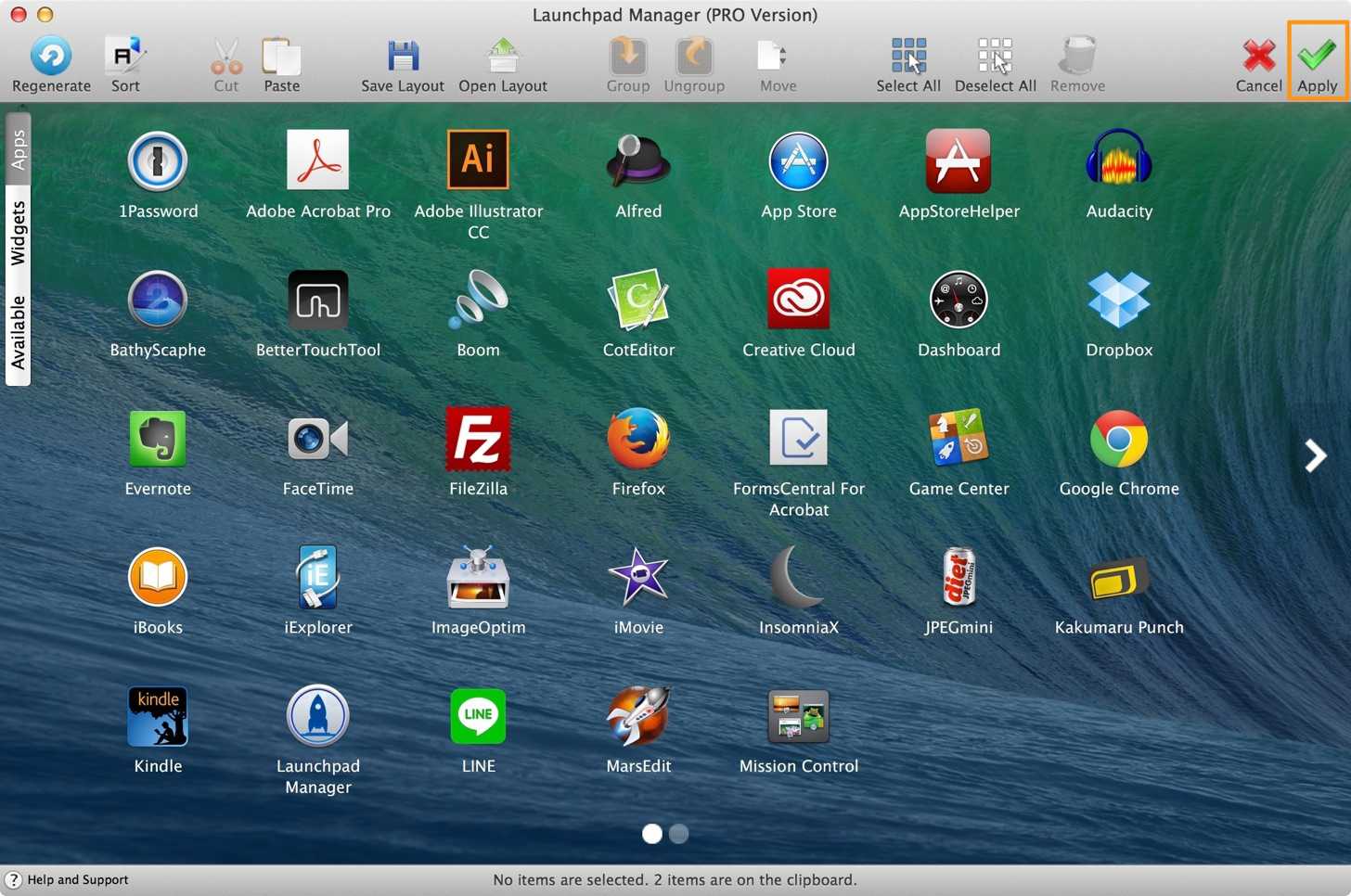
Task: Click the Deselect All icon
Action: pos(995,57)
